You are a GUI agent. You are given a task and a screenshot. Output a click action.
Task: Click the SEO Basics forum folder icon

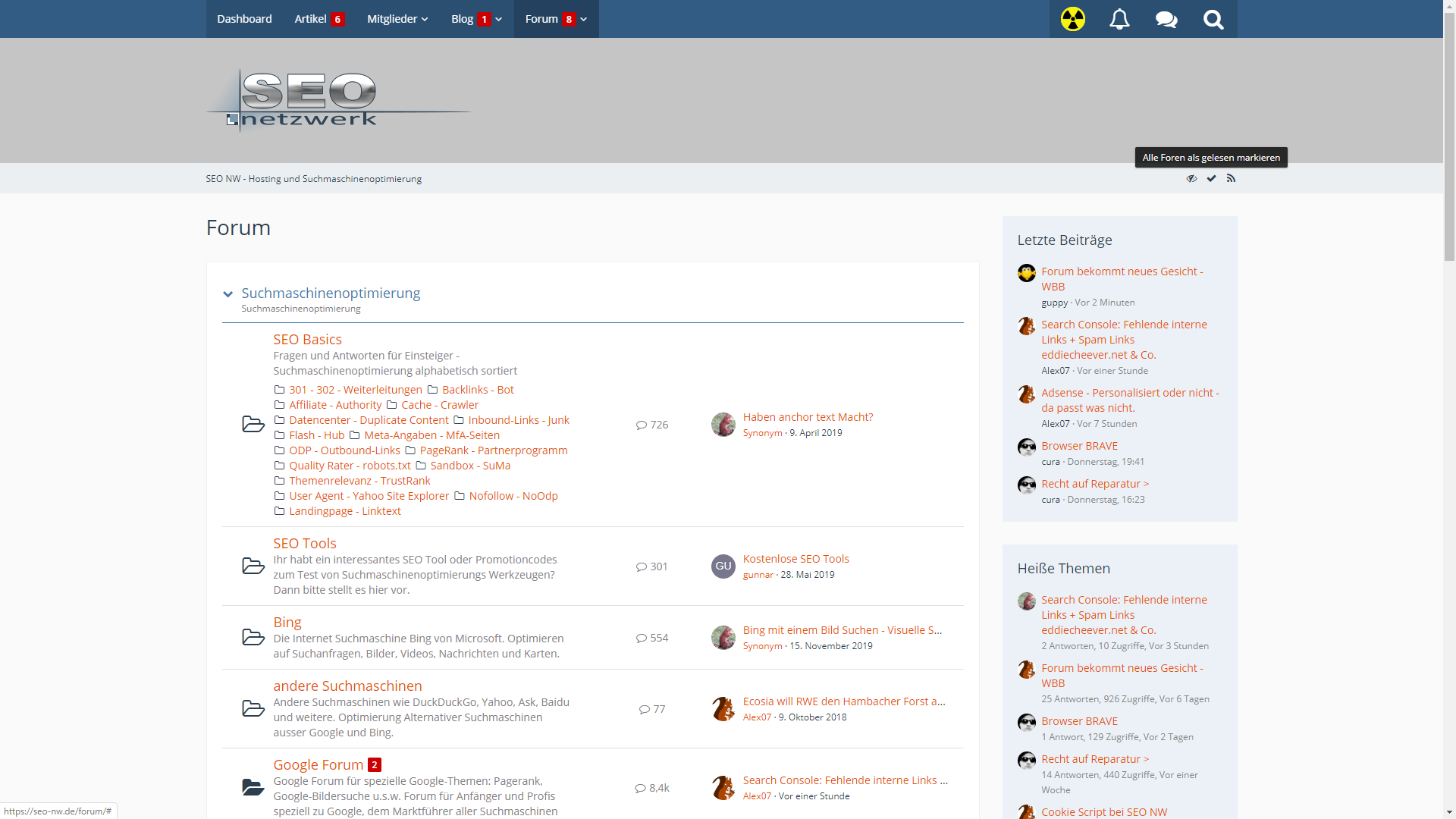(x=253, y=424)
